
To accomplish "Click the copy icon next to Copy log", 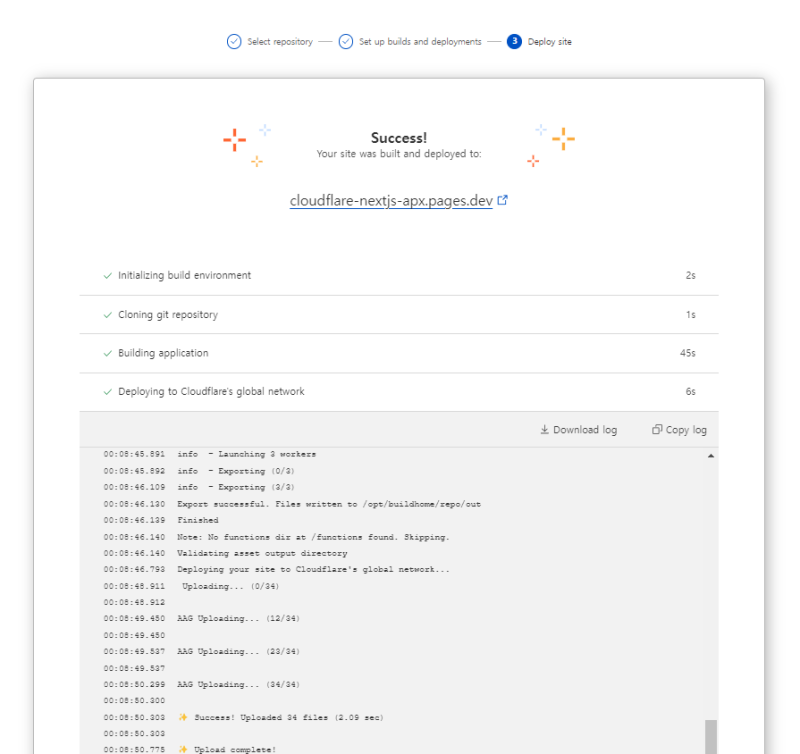I will click(x=657, y=430).
